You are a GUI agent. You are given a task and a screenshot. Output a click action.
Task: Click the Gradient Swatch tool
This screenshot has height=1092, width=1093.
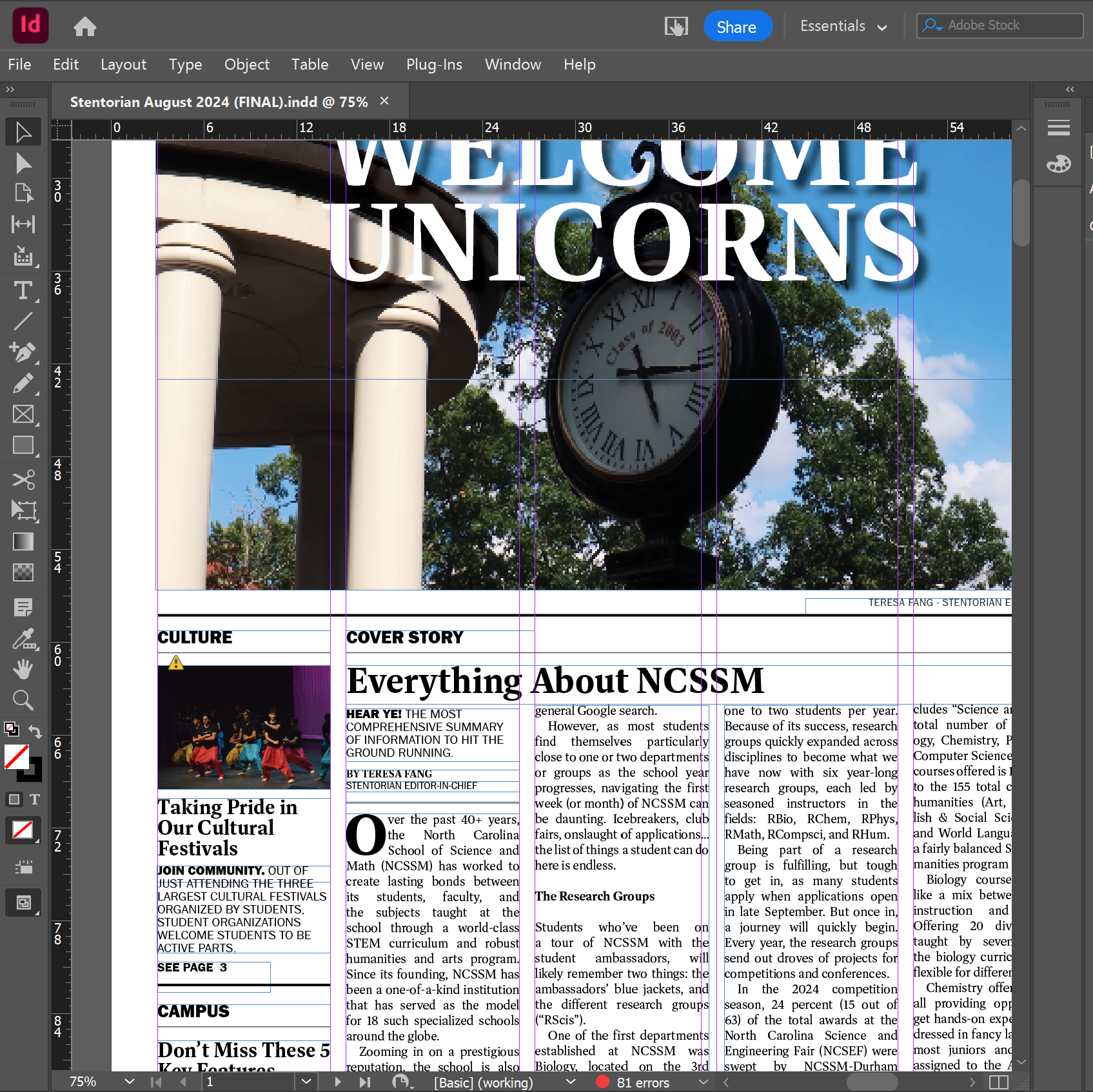(x=23, y=541)
